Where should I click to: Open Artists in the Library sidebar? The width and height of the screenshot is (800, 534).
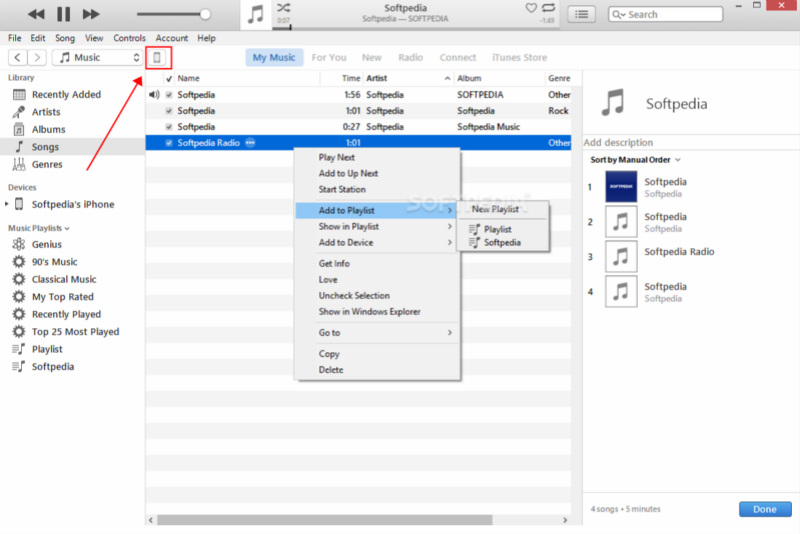pyautogui.click(x=46, y=112)
